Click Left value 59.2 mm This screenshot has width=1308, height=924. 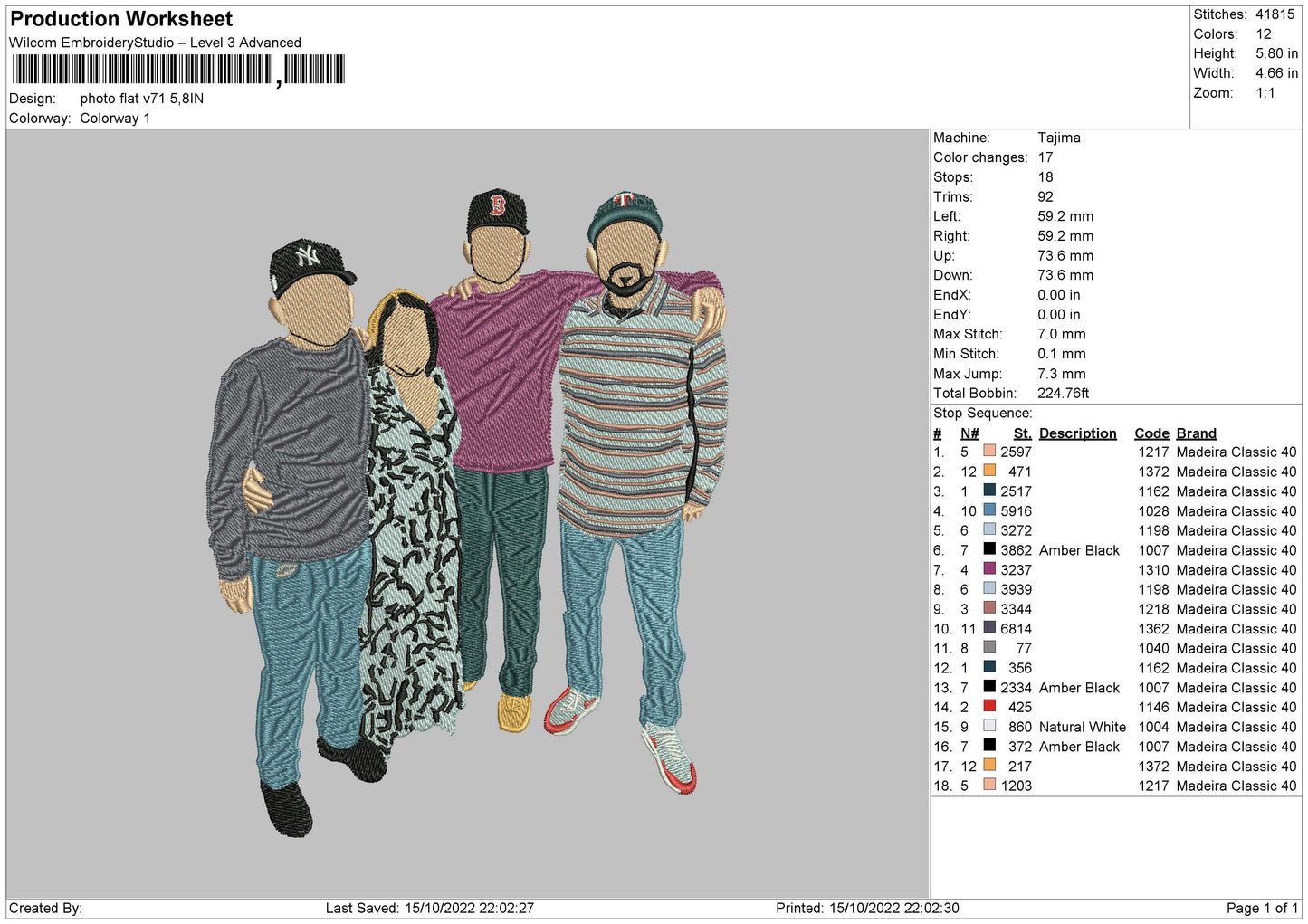1065,216
